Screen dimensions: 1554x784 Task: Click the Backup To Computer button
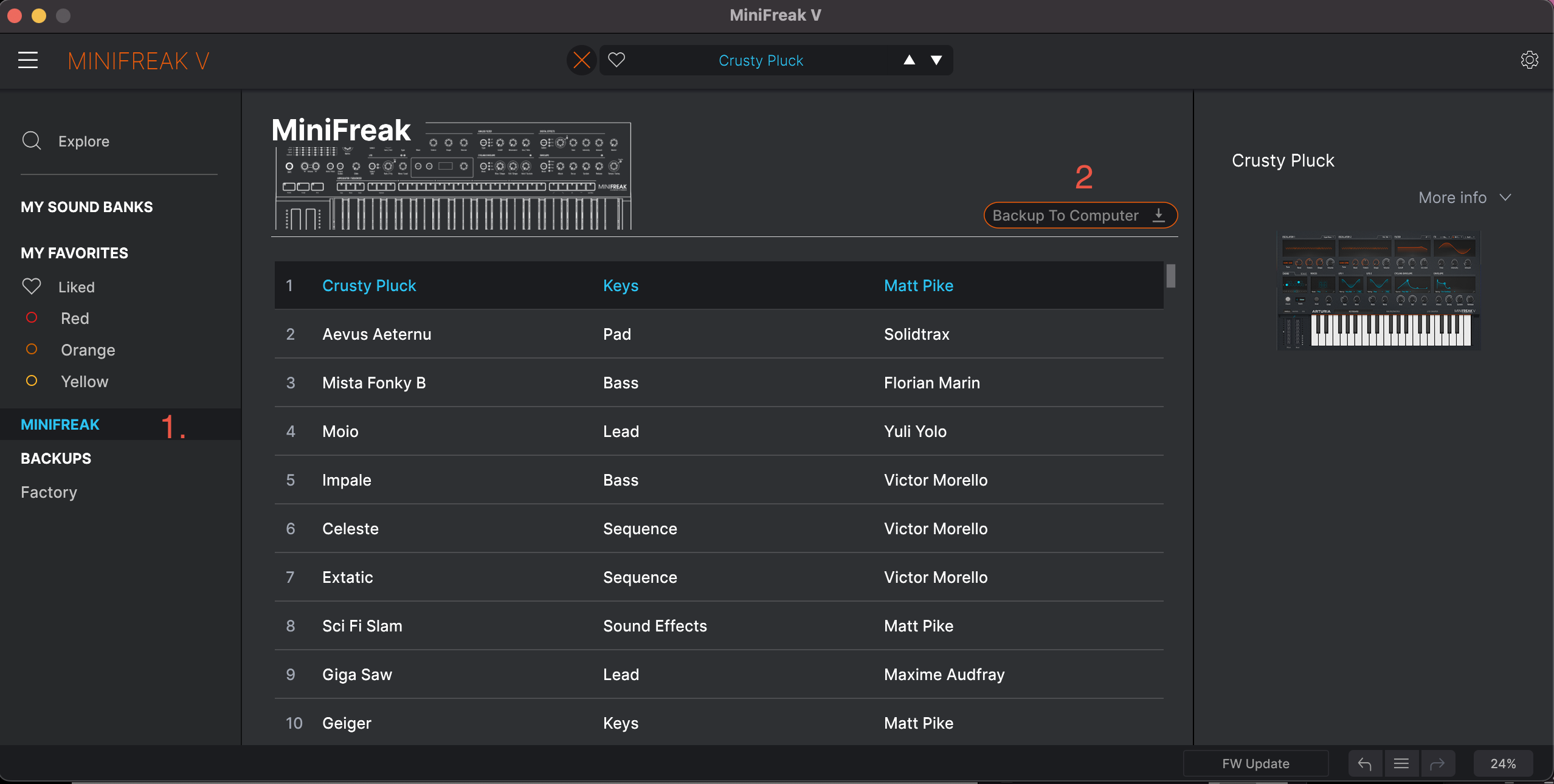coord(1079,215)
